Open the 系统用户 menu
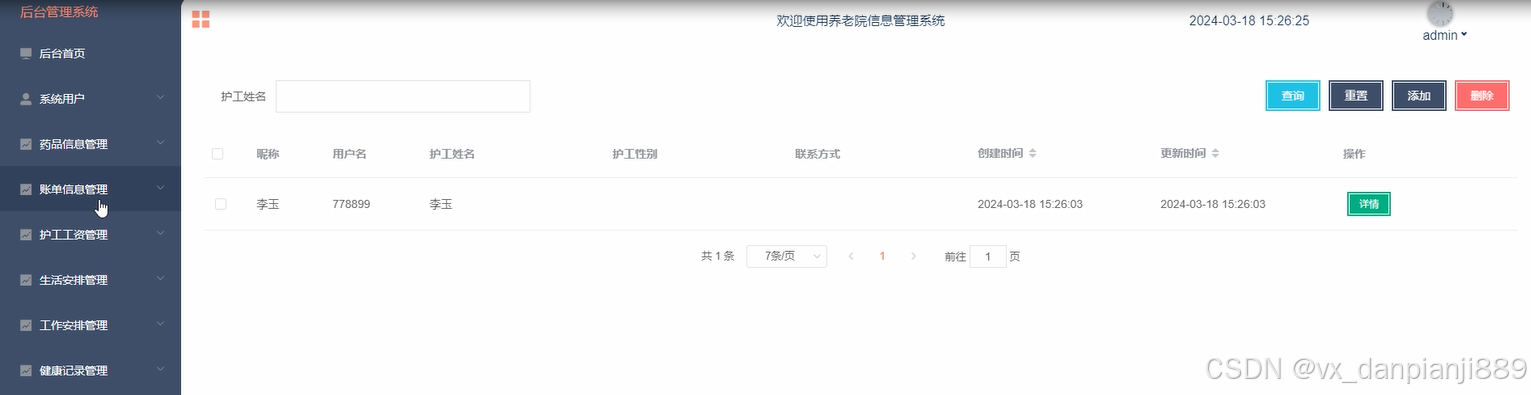The image size is (1531, 395). tap(90, 99)
